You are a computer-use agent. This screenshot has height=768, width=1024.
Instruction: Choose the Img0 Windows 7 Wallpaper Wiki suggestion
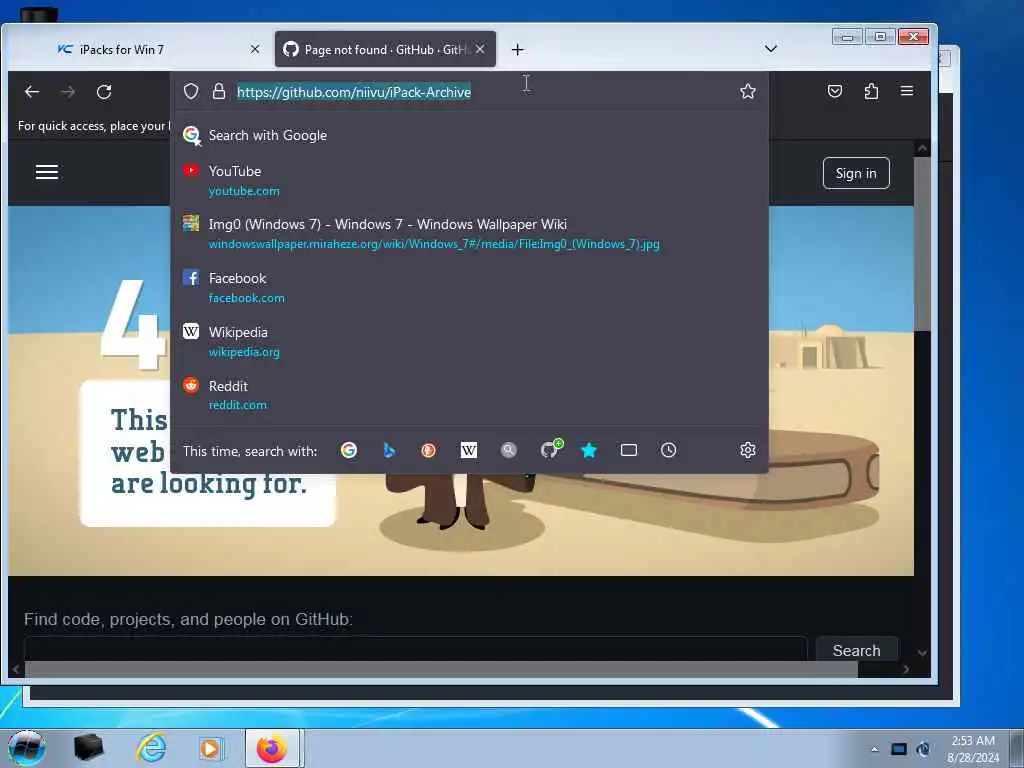[x=469, y=233]
